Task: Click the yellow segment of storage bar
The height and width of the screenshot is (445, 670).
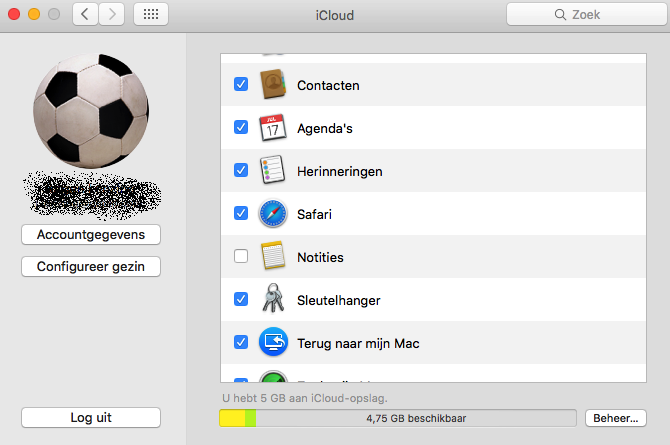Action: [x=232, y=418]
